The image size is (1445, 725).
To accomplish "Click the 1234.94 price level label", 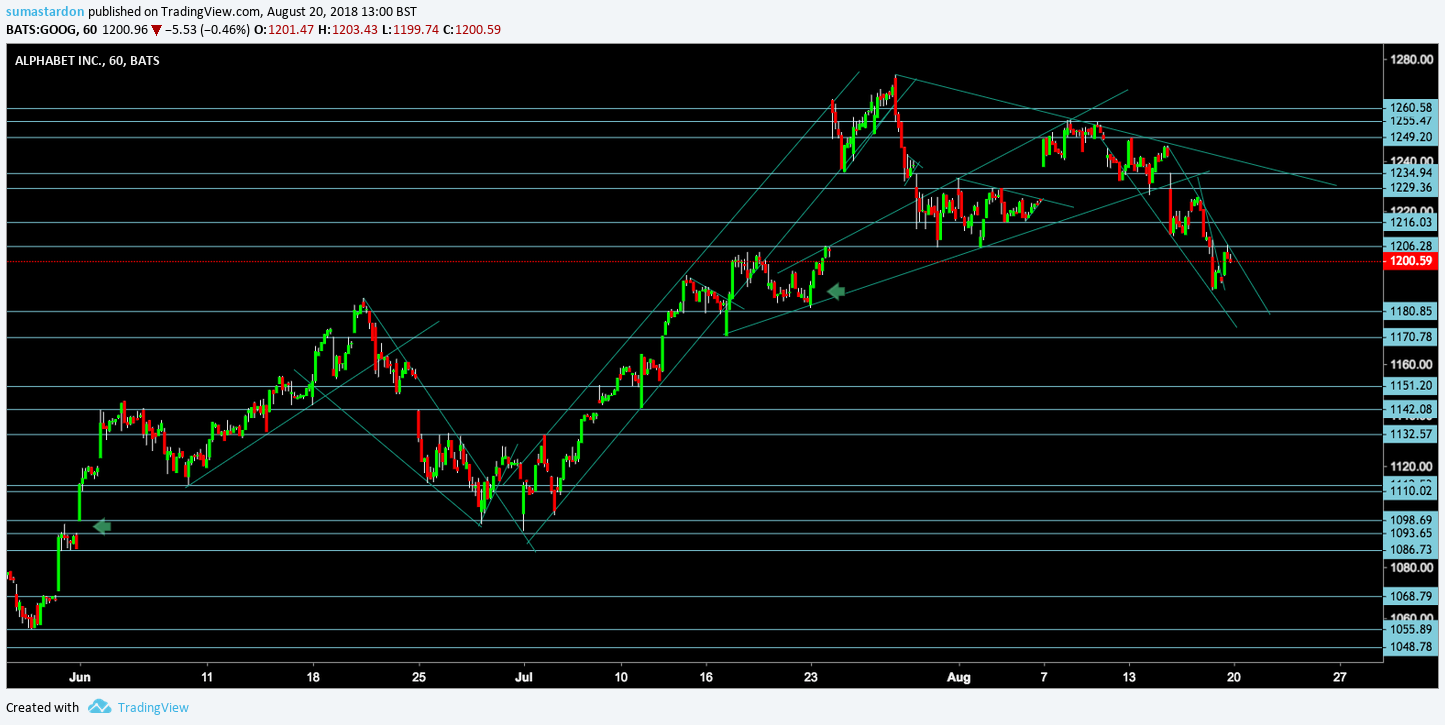I will point(1411,173).
